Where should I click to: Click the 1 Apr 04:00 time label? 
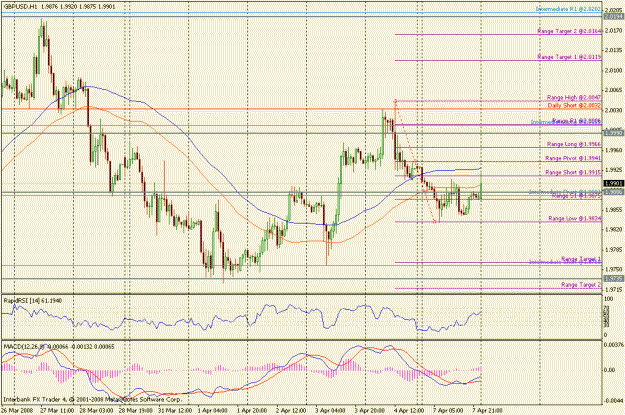(212, 410)
